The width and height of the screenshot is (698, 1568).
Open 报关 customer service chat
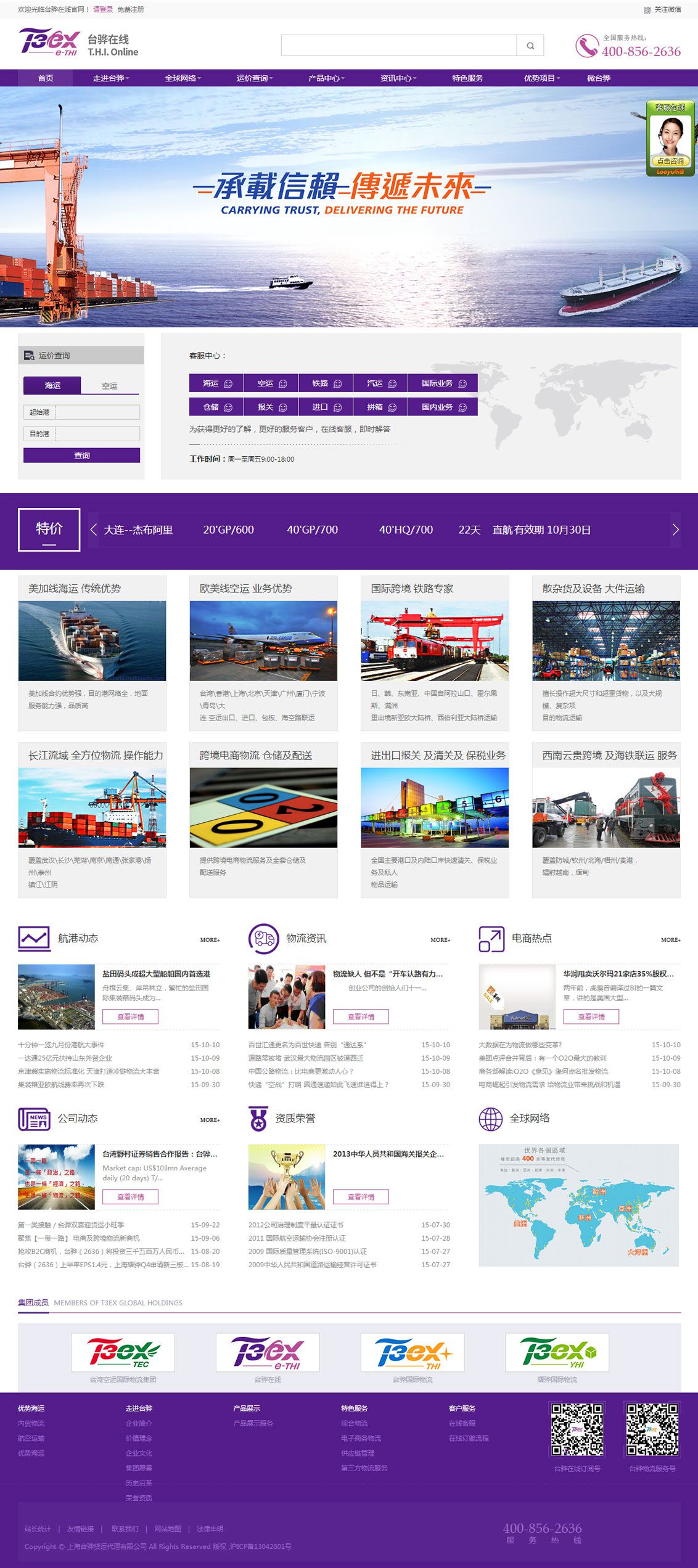pos(271,407)
